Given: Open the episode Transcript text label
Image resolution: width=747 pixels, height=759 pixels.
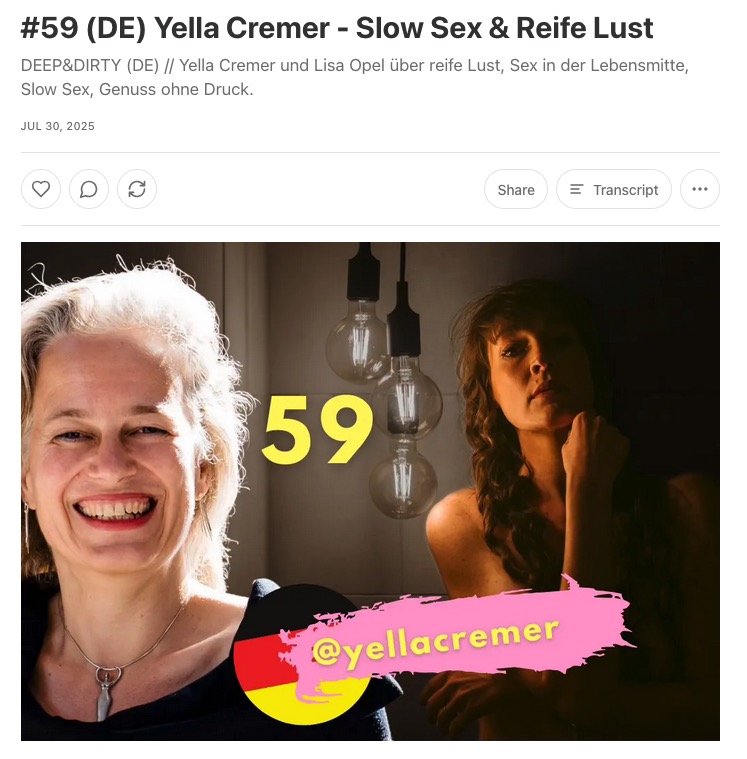Looking at the screenshot, I should pyautogui.click(x=625, y=190).
